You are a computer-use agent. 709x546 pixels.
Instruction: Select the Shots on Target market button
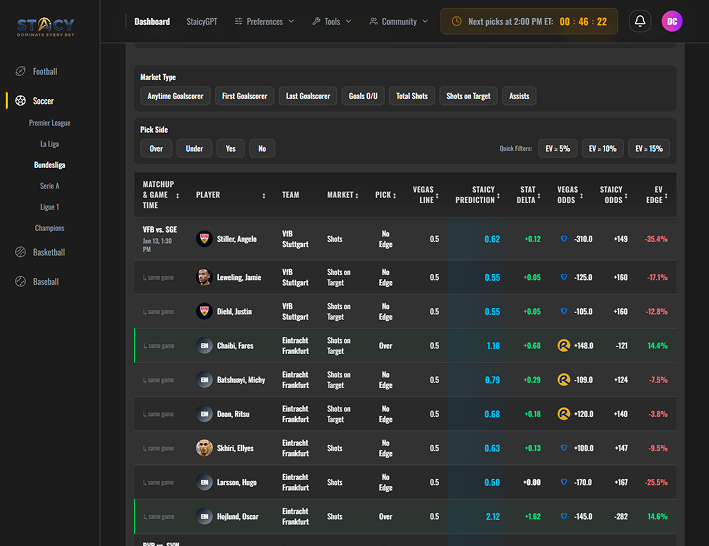(x=468, y=96)
